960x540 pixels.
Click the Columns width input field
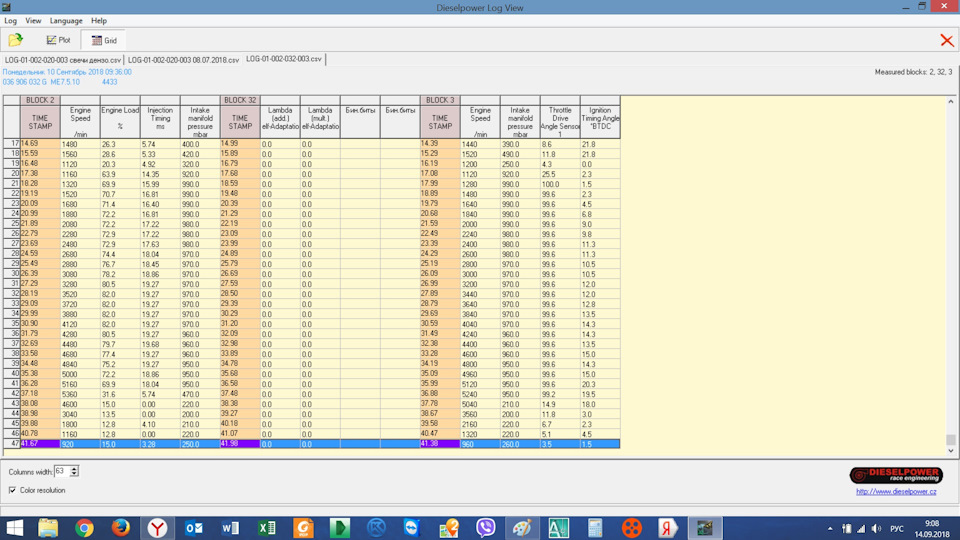[60, 471]
